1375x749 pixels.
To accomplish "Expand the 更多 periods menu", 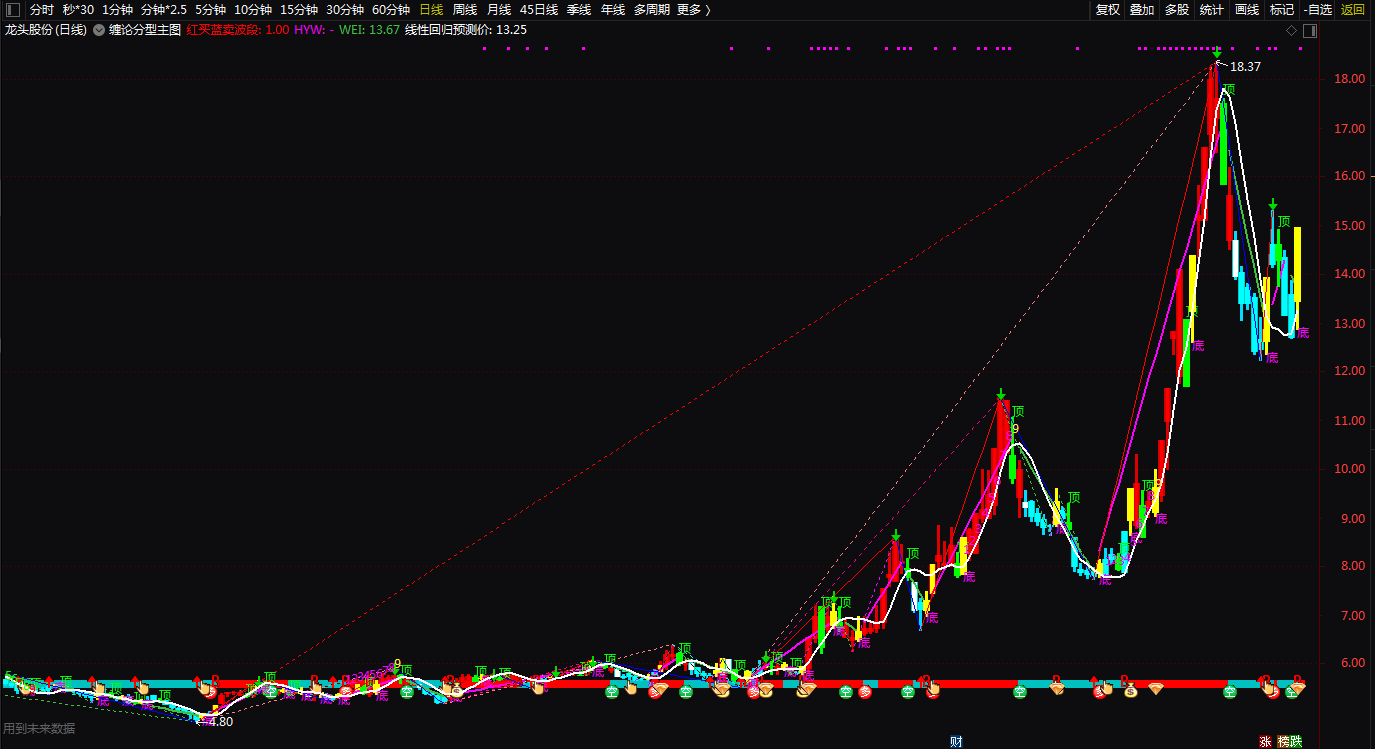I will tap(694, 10).
